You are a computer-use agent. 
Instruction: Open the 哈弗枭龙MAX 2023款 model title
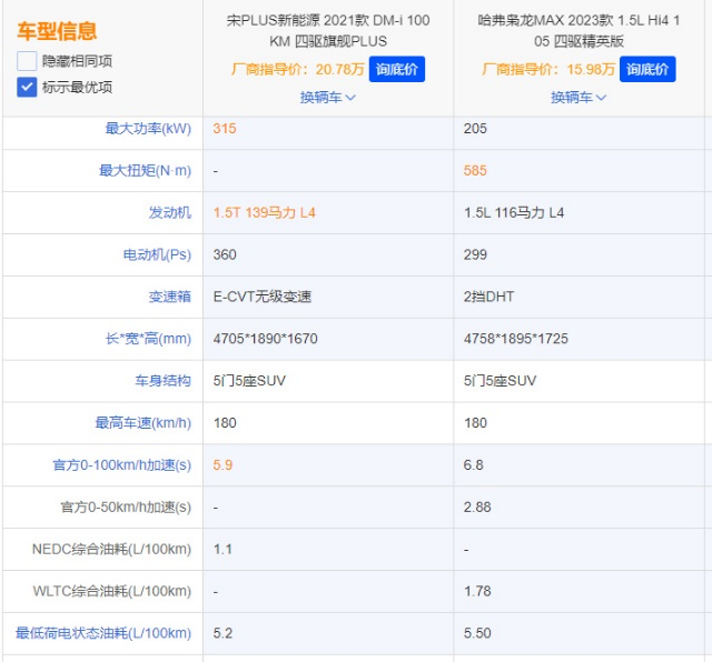point(578,30)
